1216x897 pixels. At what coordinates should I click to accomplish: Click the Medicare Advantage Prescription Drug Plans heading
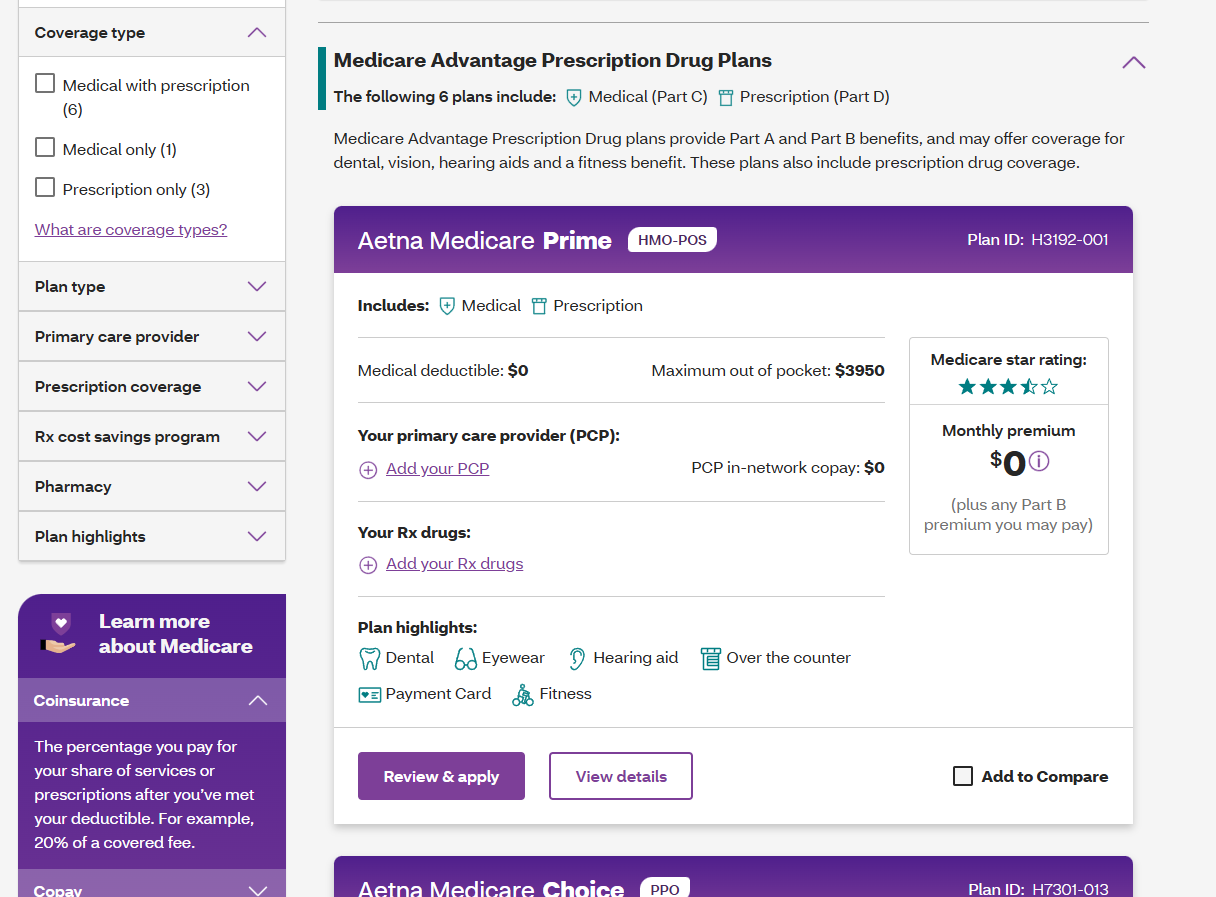click(x=553, y=60)
